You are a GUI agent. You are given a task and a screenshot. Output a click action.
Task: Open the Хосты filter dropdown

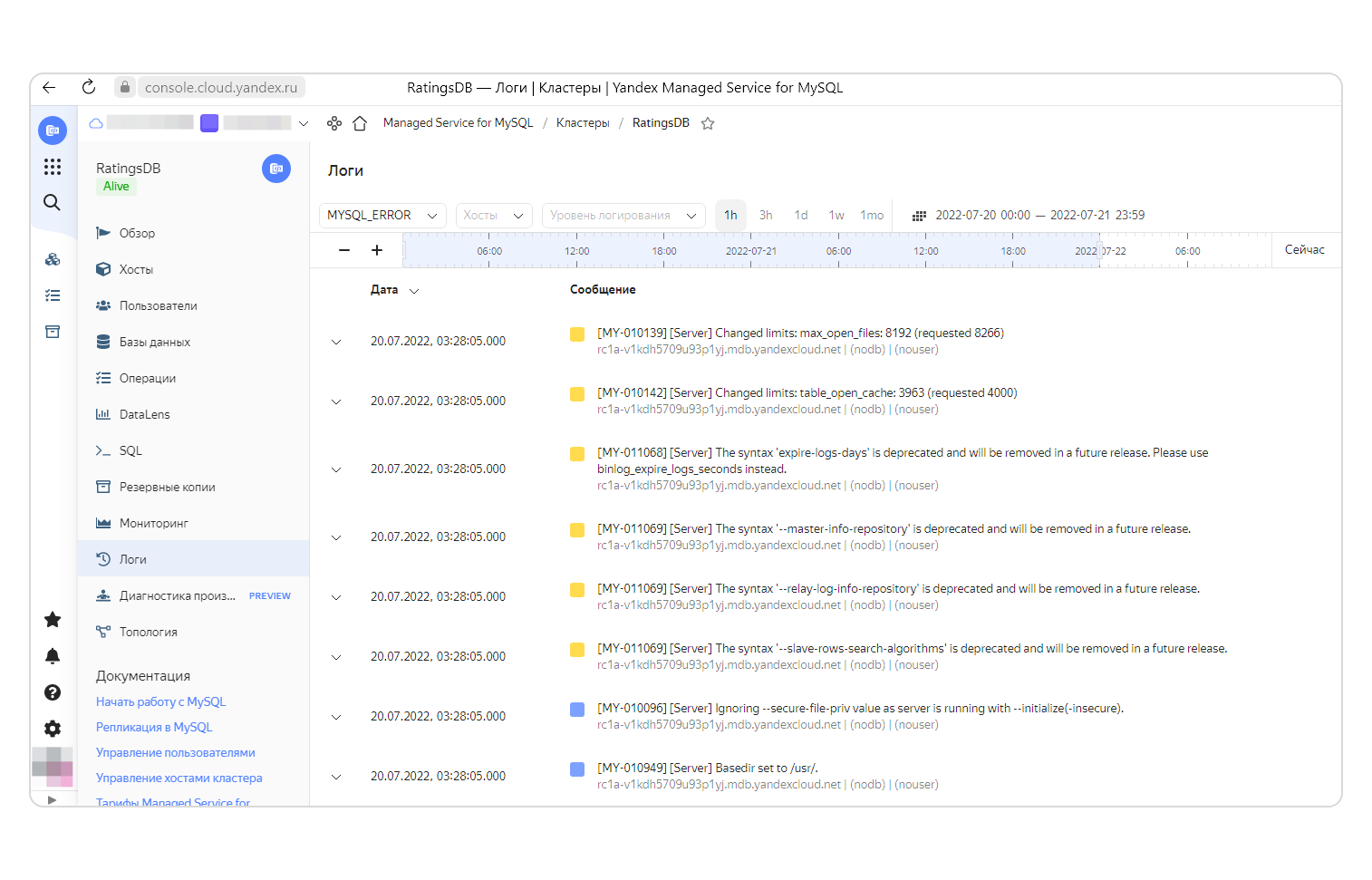coord(494,216)
